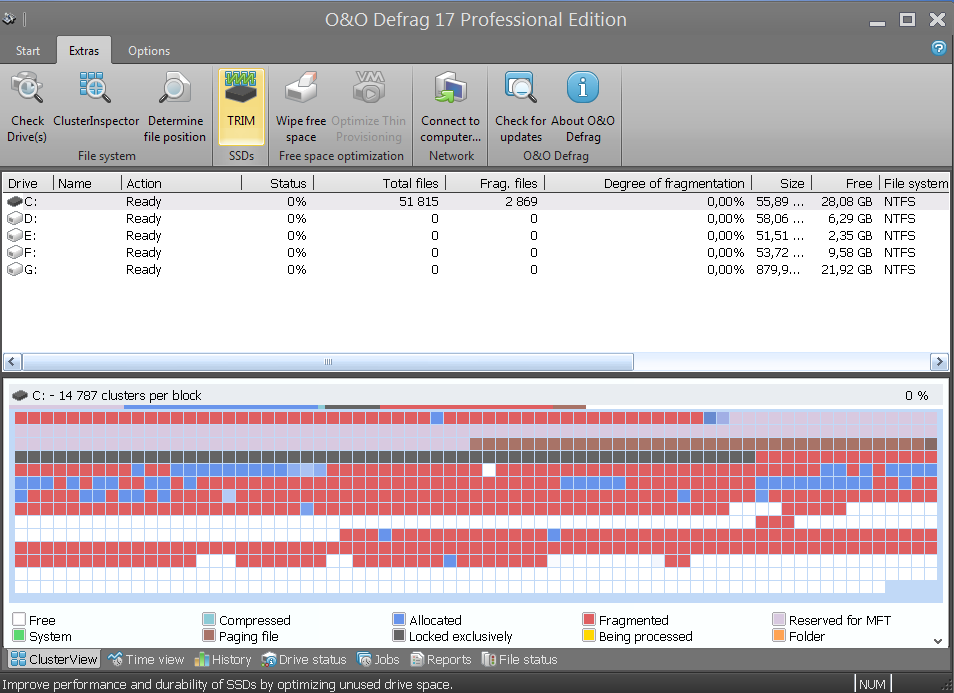The height and width of the screenshot is (693, 954).
Task: Click the Allocated legend color swatch
Action: tap(399, 619)
